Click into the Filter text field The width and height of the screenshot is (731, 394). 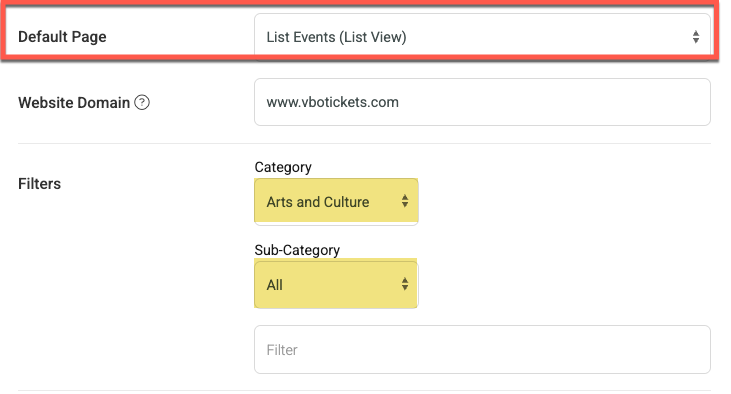[482, 350]
